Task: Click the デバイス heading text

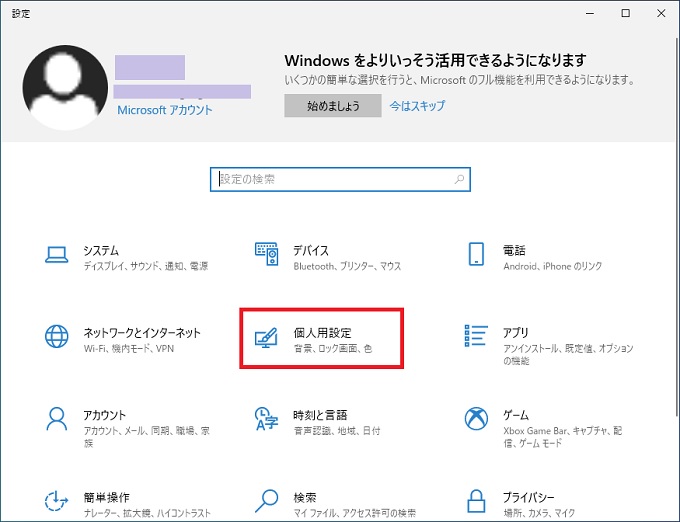Action: click(x=311, y=251)
